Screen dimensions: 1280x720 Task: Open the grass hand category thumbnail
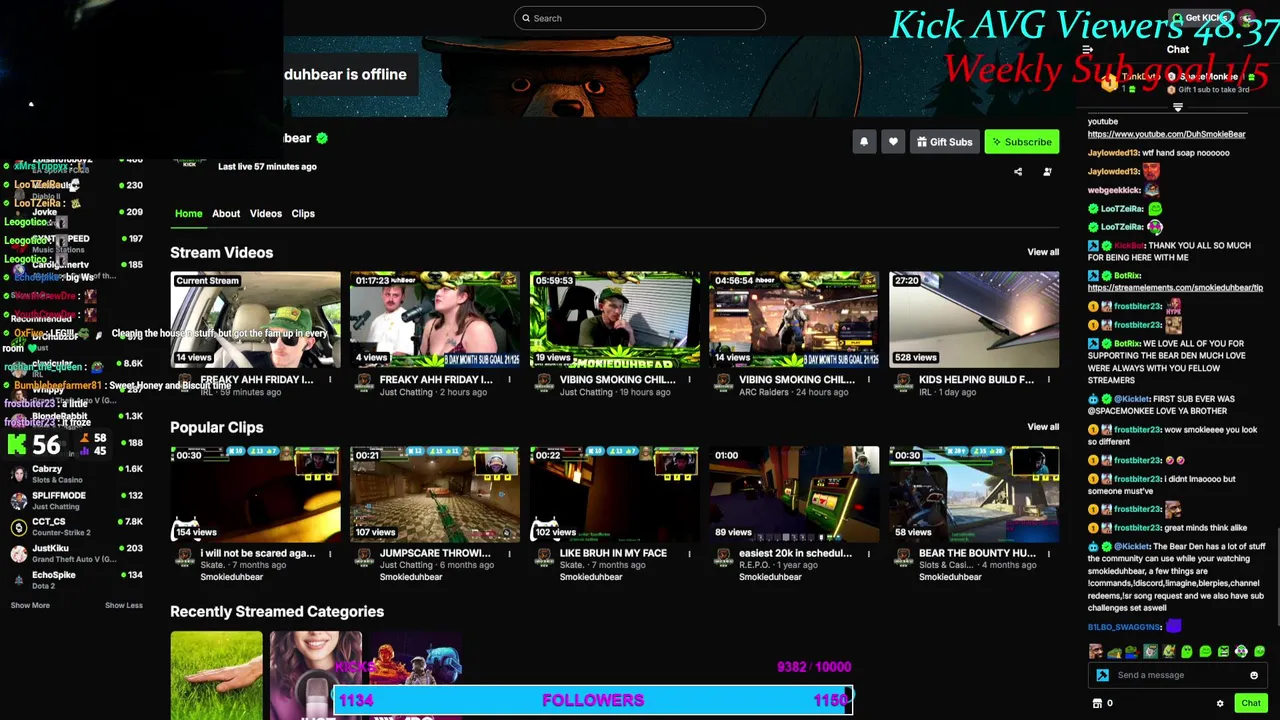(216, 676)
